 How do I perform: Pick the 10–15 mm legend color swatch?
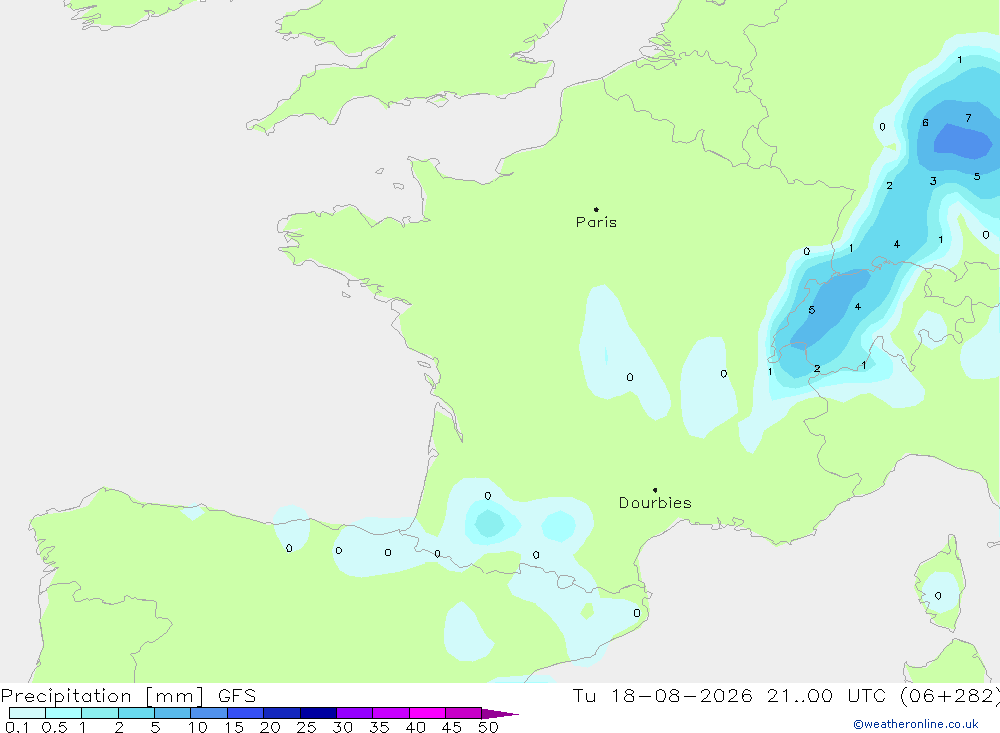209,713
